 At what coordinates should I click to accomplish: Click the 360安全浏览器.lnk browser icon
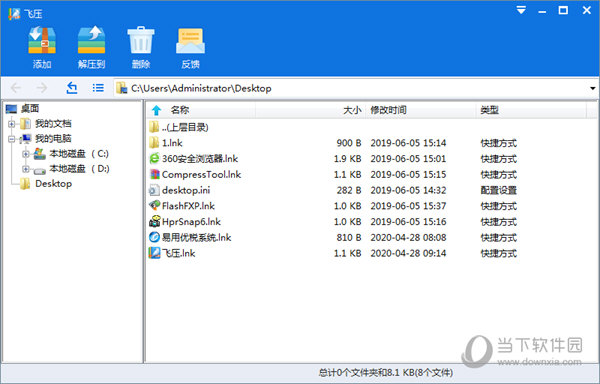coord(154,158)
